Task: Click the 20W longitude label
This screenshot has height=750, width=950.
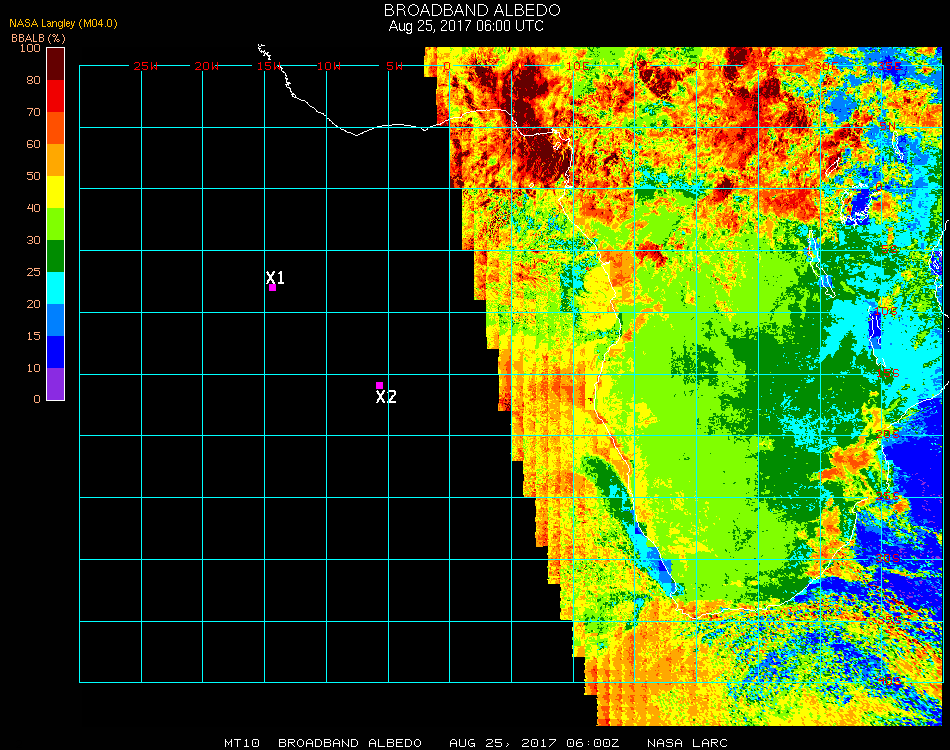Action: coord(207,66)
